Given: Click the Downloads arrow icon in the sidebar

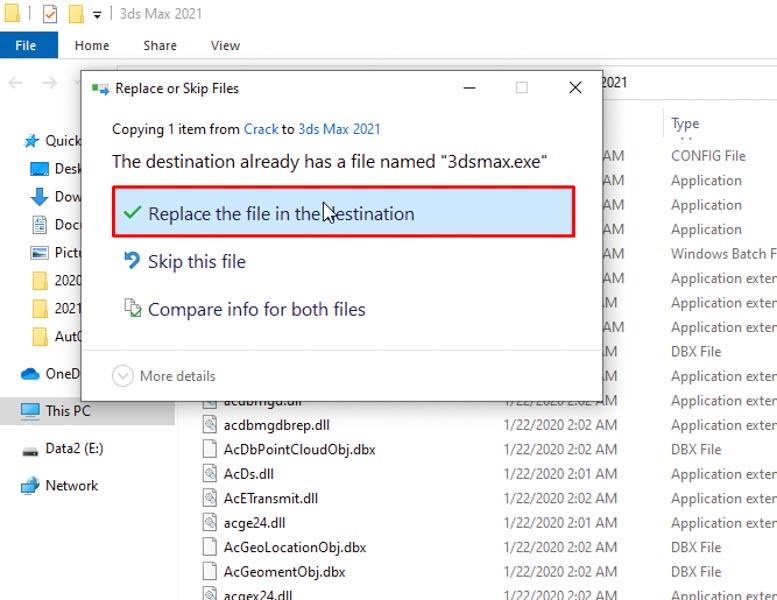Looking at the screenshot, I should click(40, 196).
